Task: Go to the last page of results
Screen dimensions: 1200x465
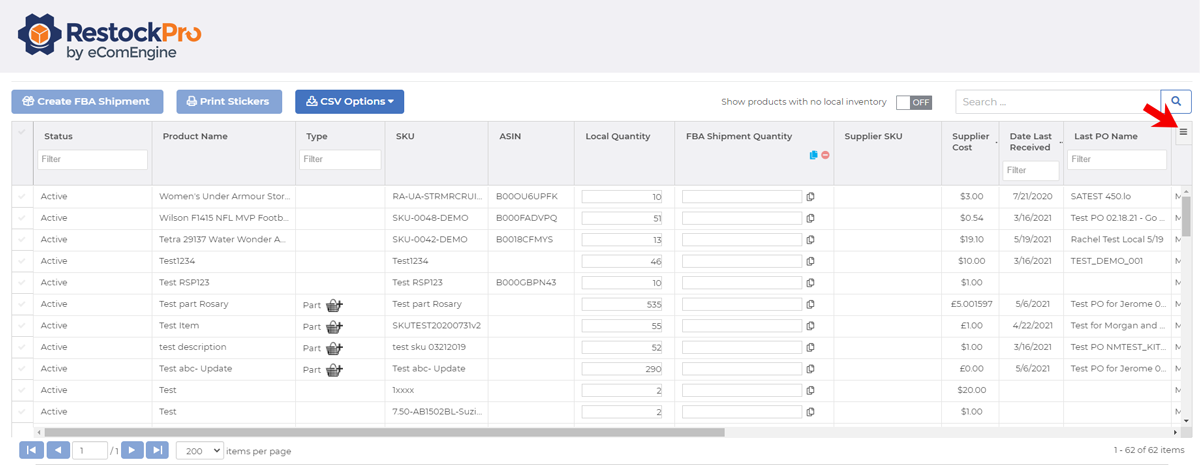Action: point(157,451)
